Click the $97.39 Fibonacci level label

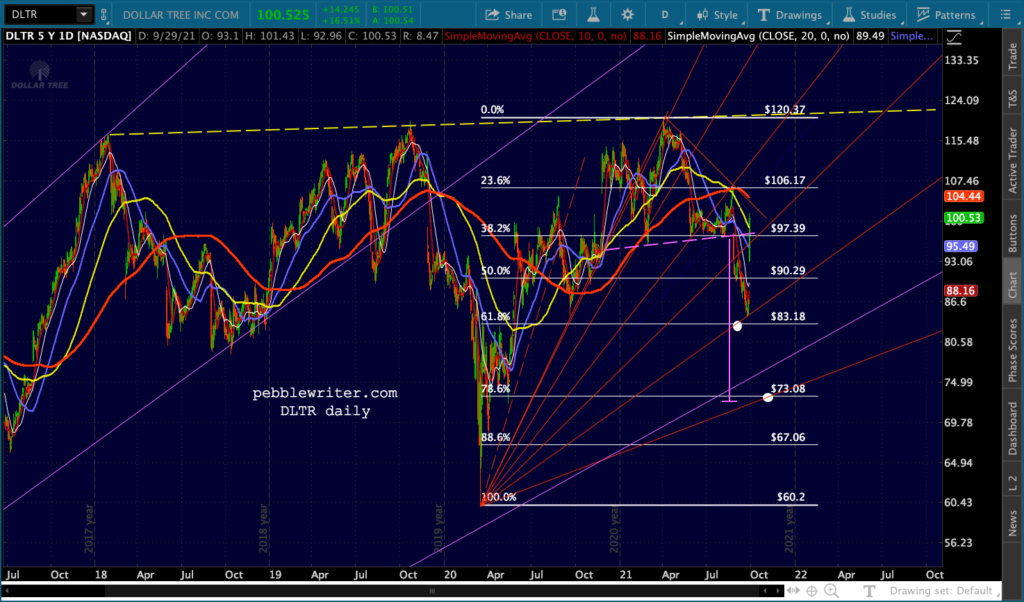click(788, 228)
